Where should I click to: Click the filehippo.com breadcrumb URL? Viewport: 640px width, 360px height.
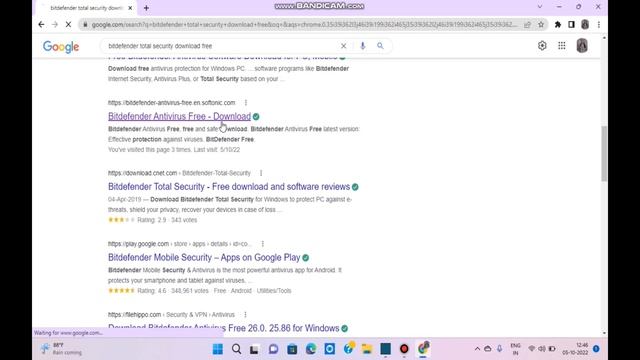171,314
